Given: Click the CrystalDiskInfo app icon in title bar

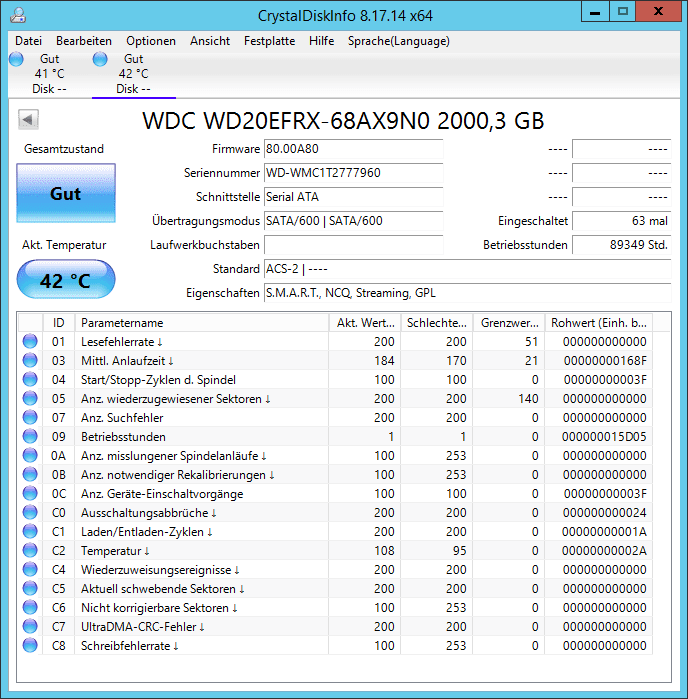Looking at the screenshot, I should tap(18, 15).
